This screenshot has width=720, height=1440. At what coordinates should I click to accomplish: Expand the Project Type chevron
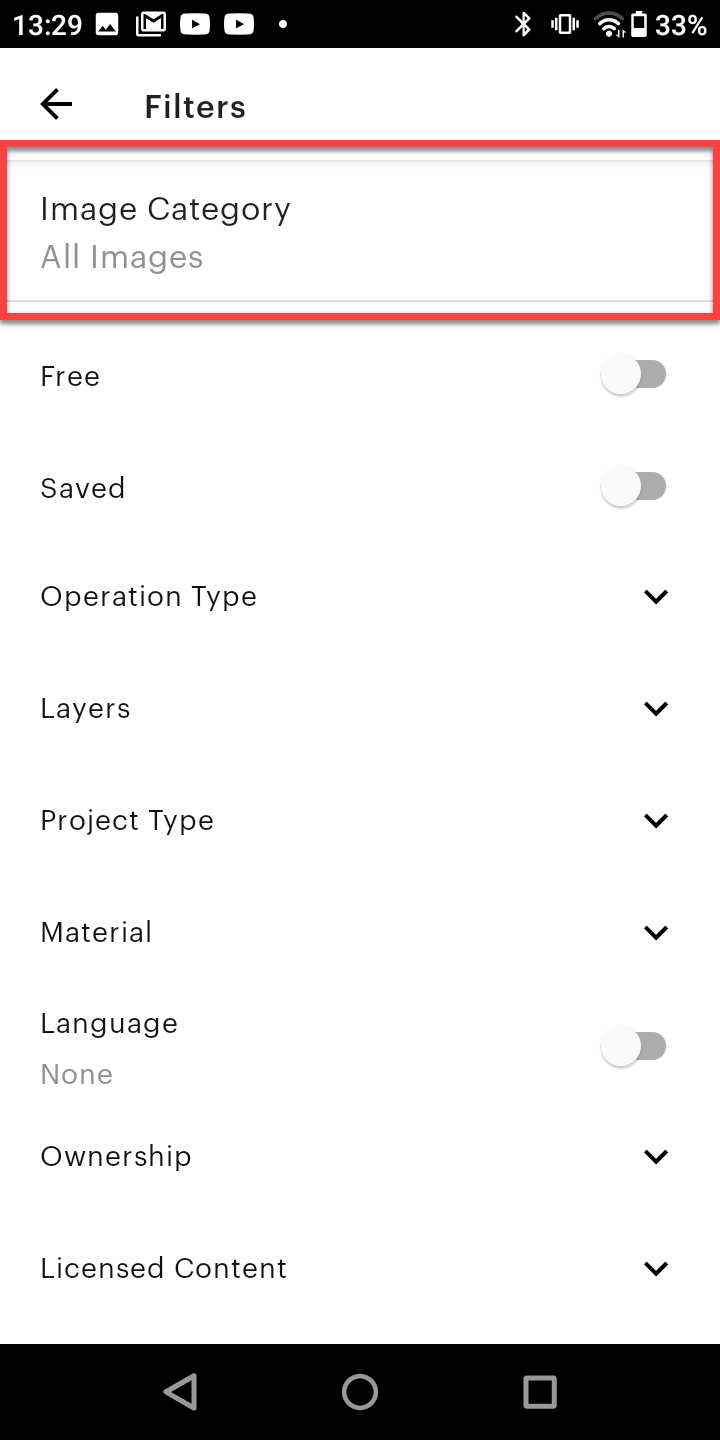(x=656, y=821)
